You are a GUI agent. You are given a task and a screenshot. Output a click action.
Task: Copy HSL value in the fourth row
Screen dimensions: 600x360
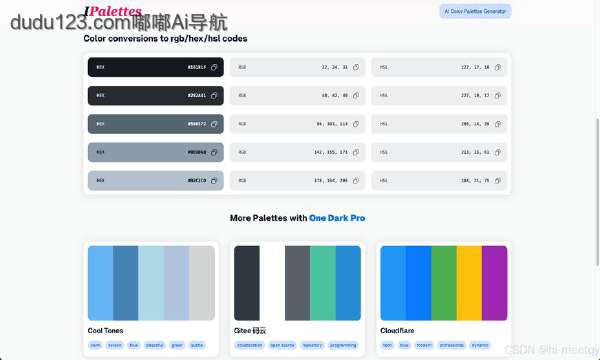pos(497,152)
